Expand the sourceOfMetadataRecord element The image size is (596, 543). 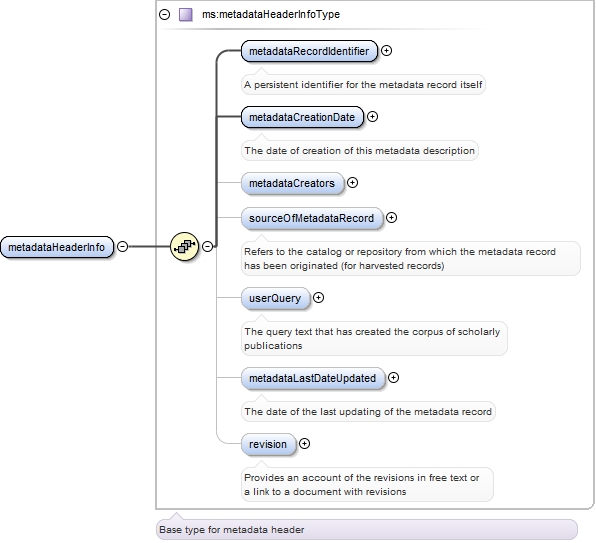click(392, 218)
